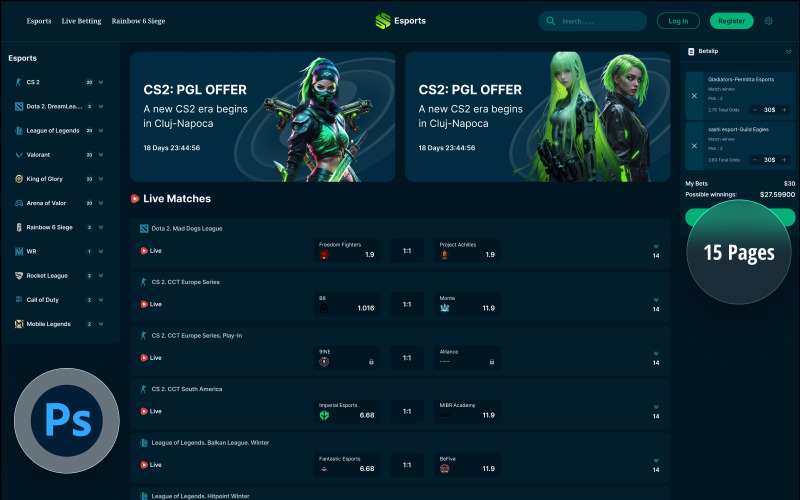Viewport: 800px width, 500px height.
Task: Open the left CS2 PGL Offer banner with masked character
Action: (263, 116)
